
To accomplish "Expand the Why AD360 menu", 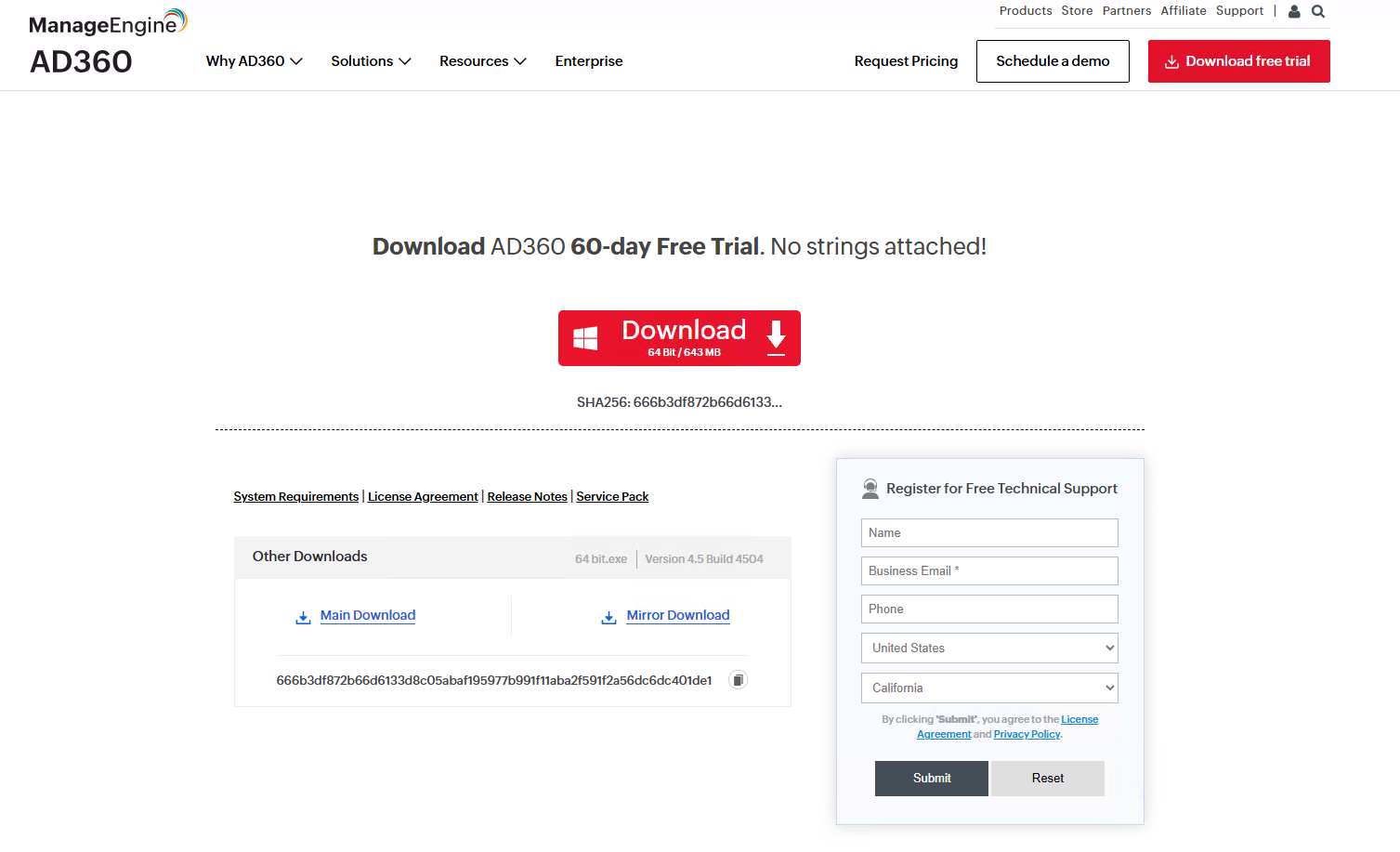I will (255, 61).
